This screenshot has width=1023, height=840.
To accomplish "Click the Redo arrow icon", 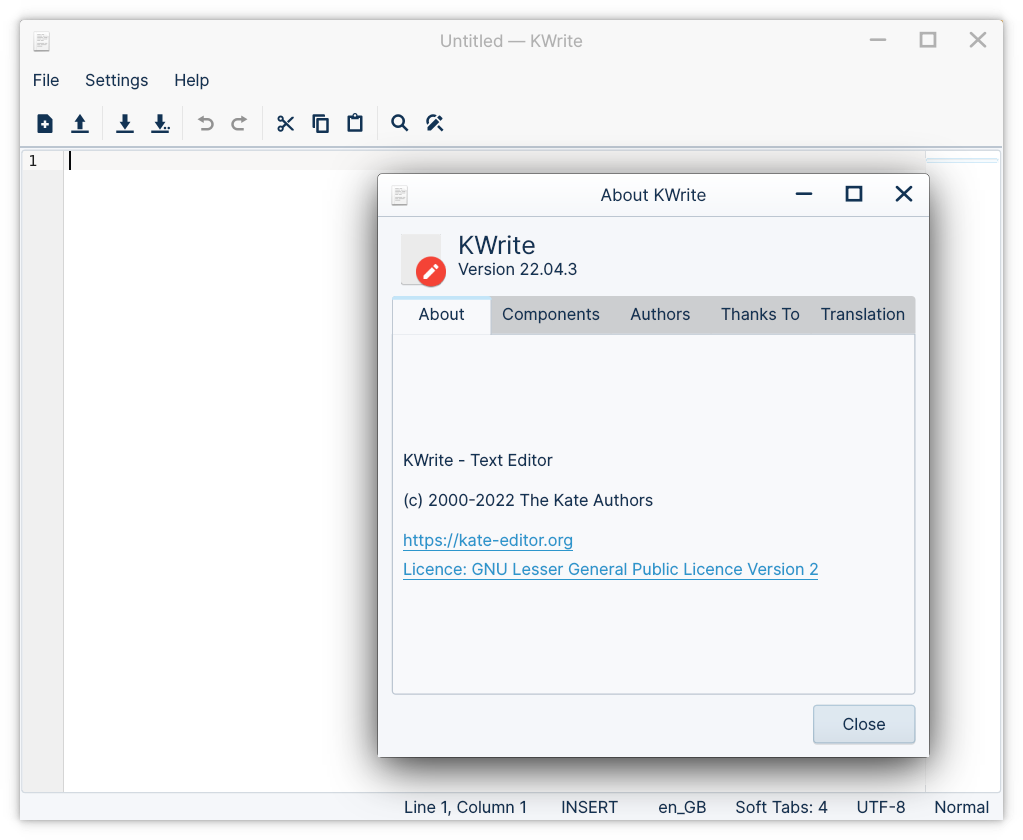I will [x=239, y=123].
